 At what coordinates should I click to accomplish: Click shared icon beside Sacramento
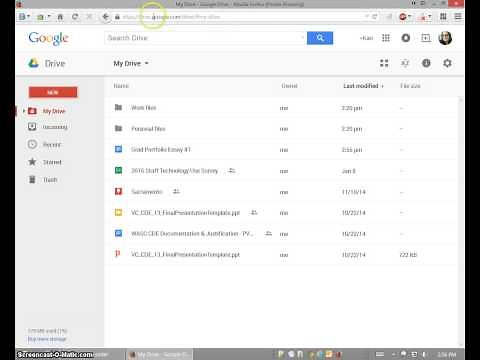(x=176, y=191)
